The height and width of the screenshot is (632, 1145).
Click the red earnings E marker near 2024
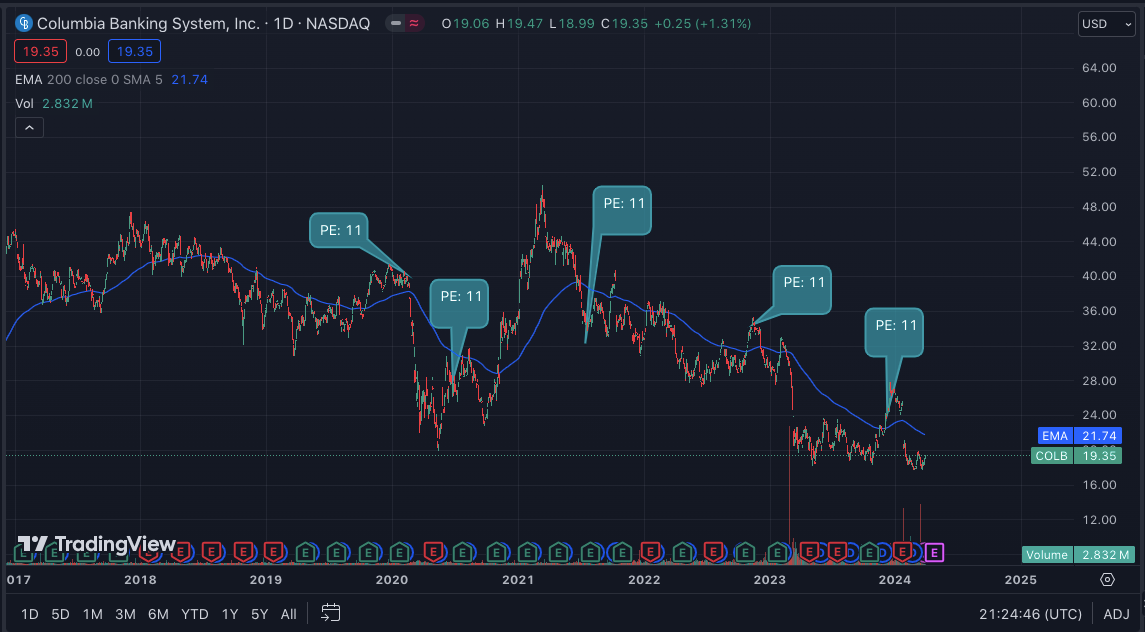(x=904, y=551)
